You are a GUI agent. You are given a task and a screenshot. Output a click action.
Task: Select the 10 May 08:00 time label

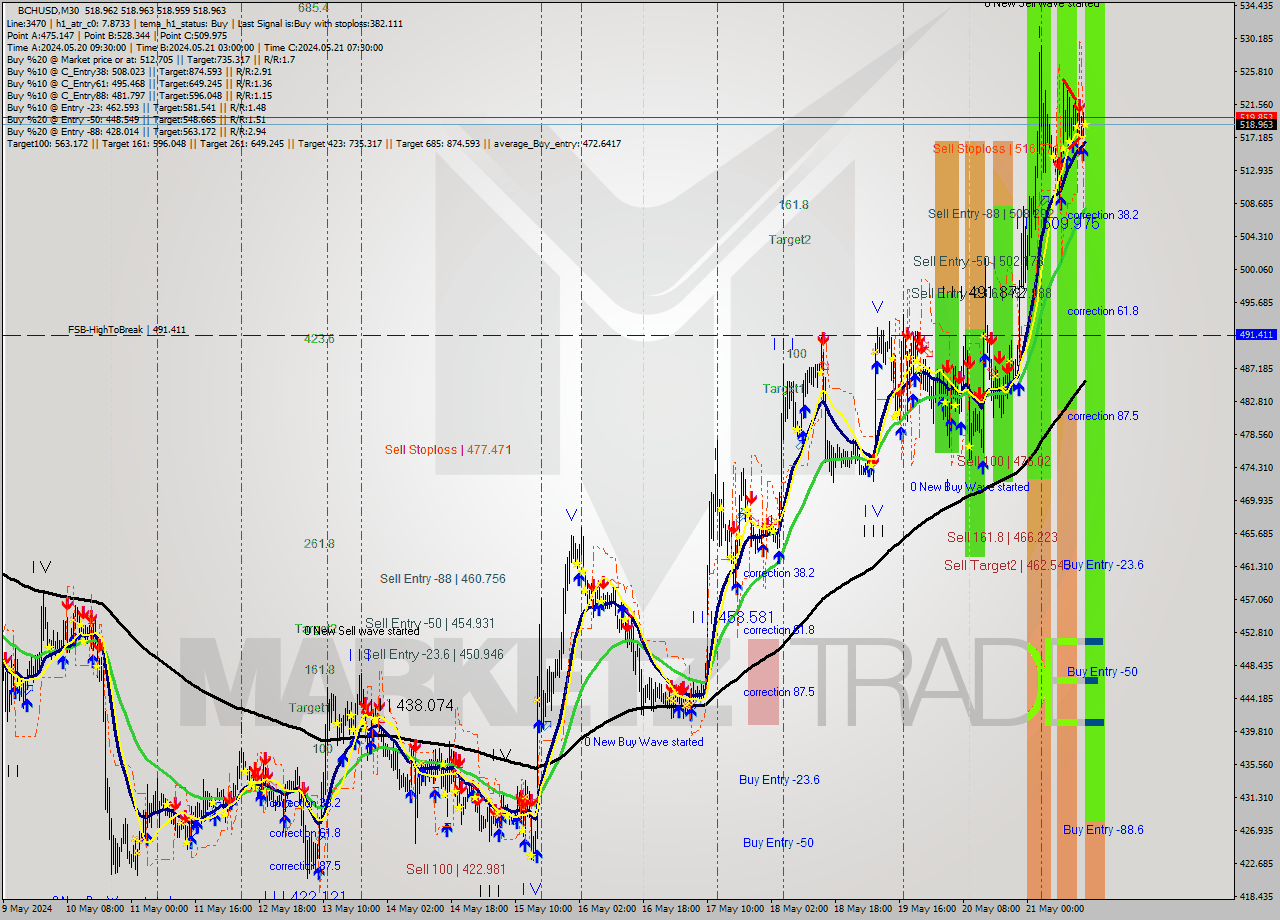(96, 909)
